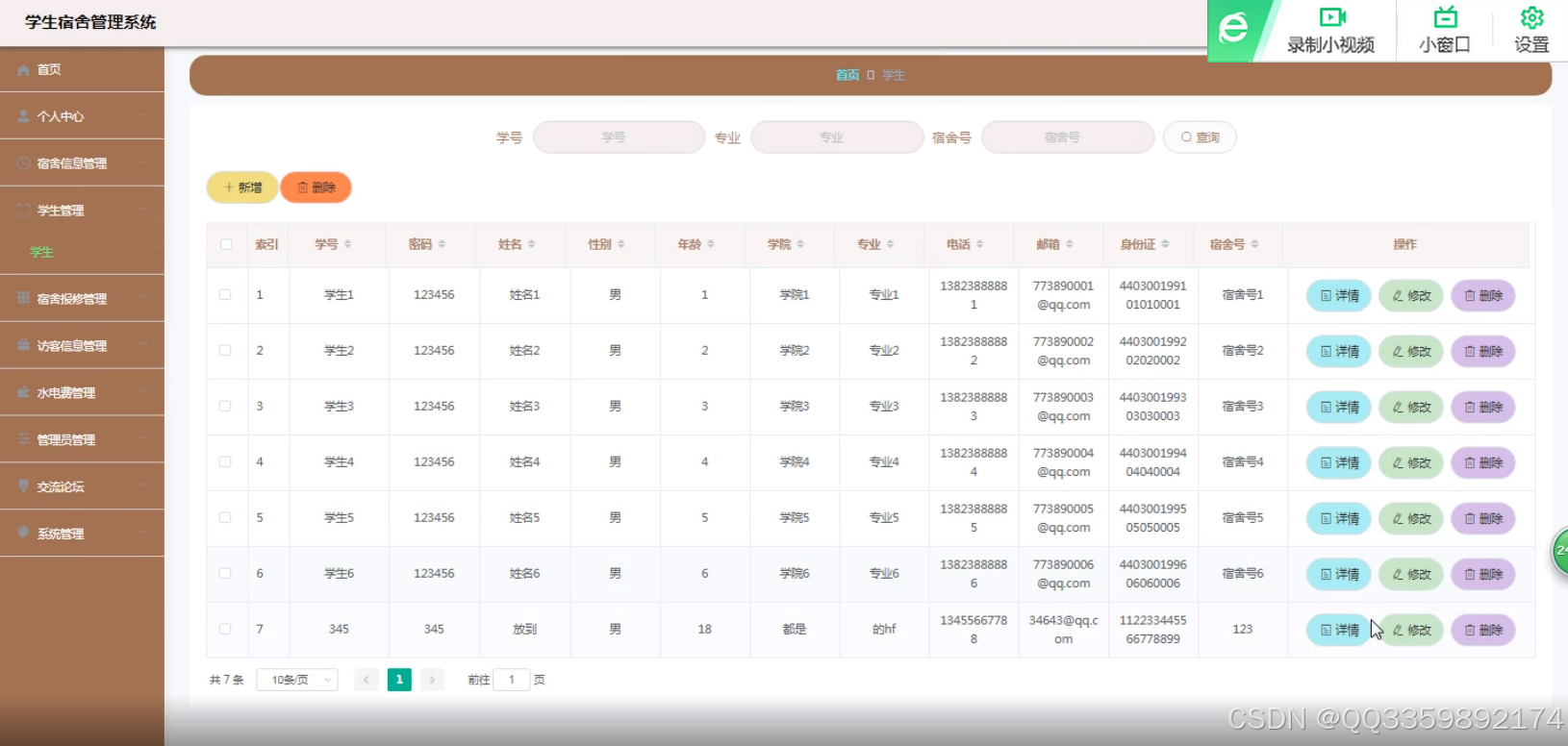View 详情 for 学生1 row
The width and height of the screenshot is (1568, 746).
tap(1339, 295)
